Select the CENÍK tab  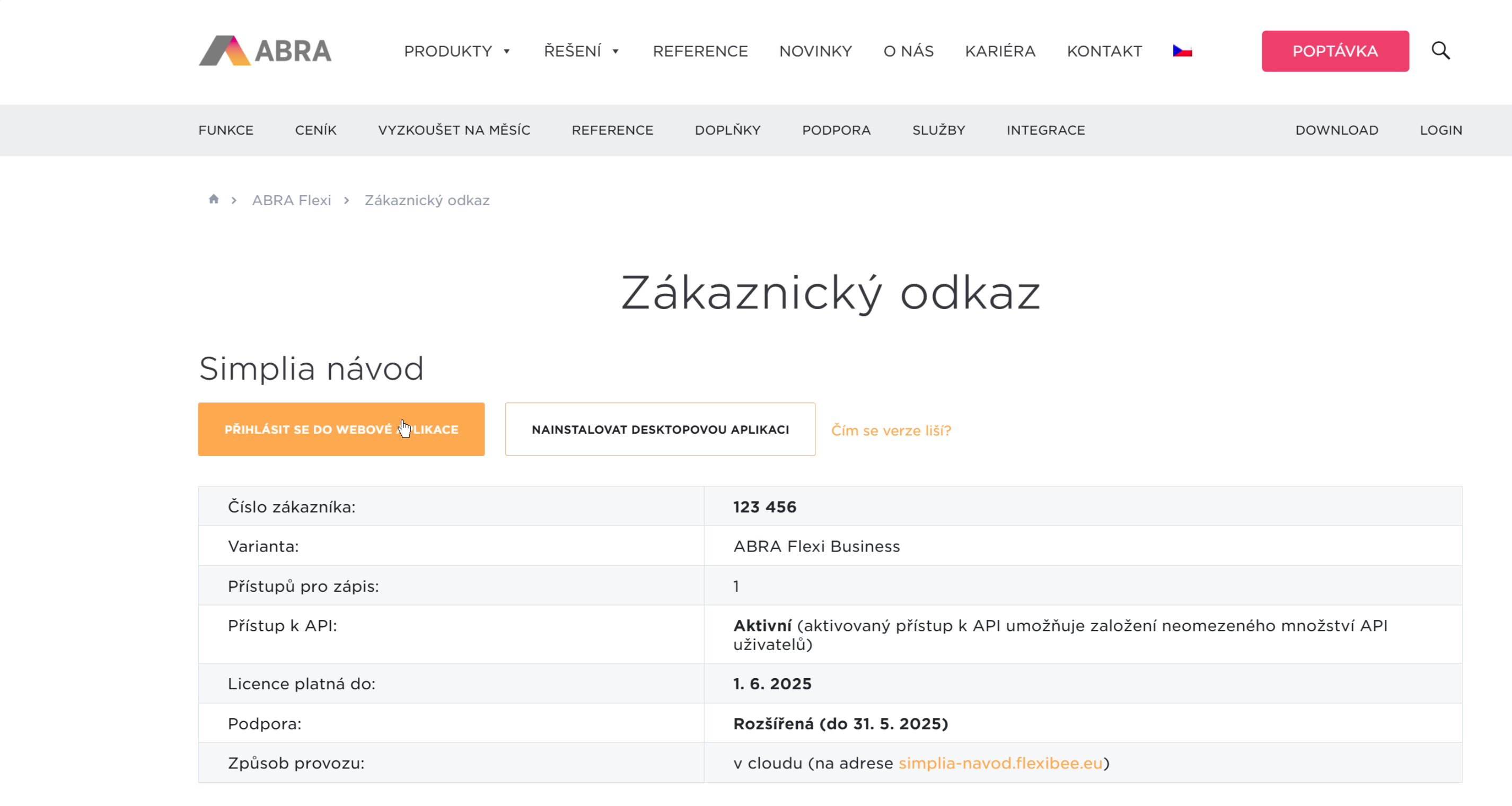(x=315, y=130)
